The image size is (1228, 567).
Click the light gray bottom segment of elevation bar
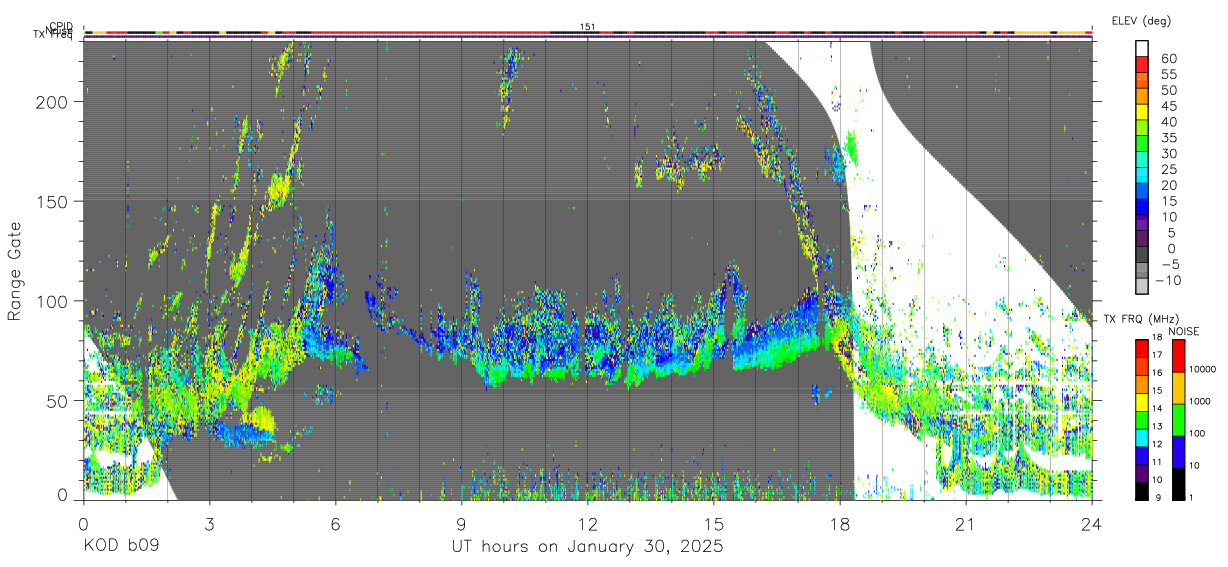click(1142, 284)
